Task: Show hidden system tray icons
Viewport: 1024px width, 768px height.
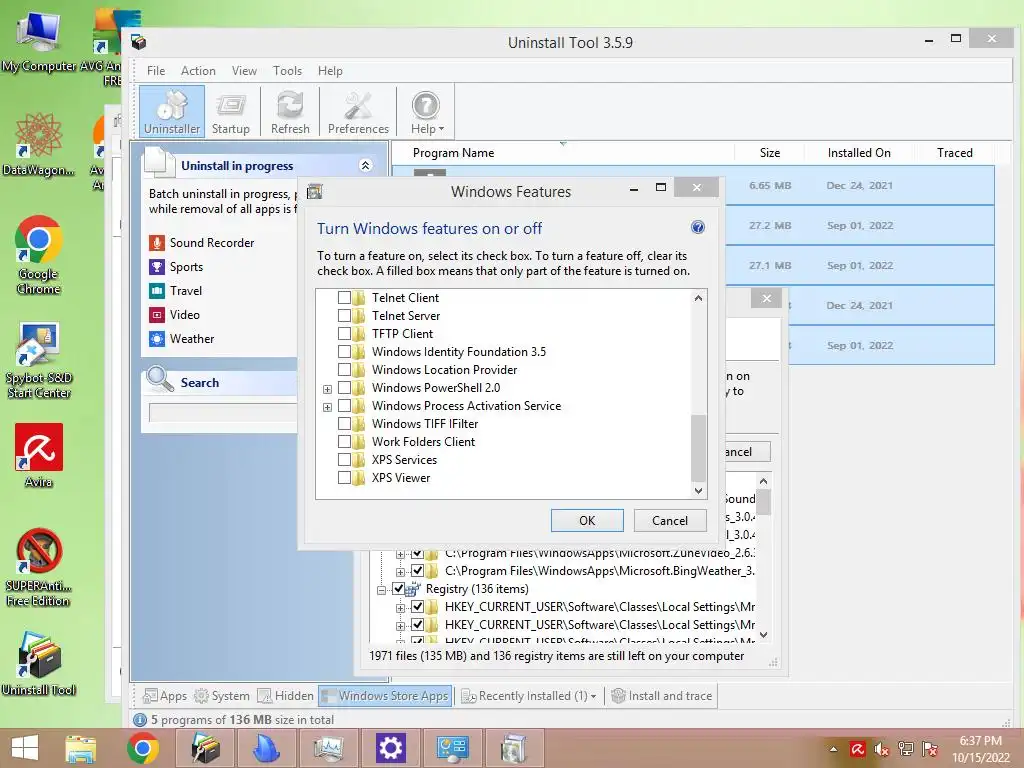Action: [833, 749]
